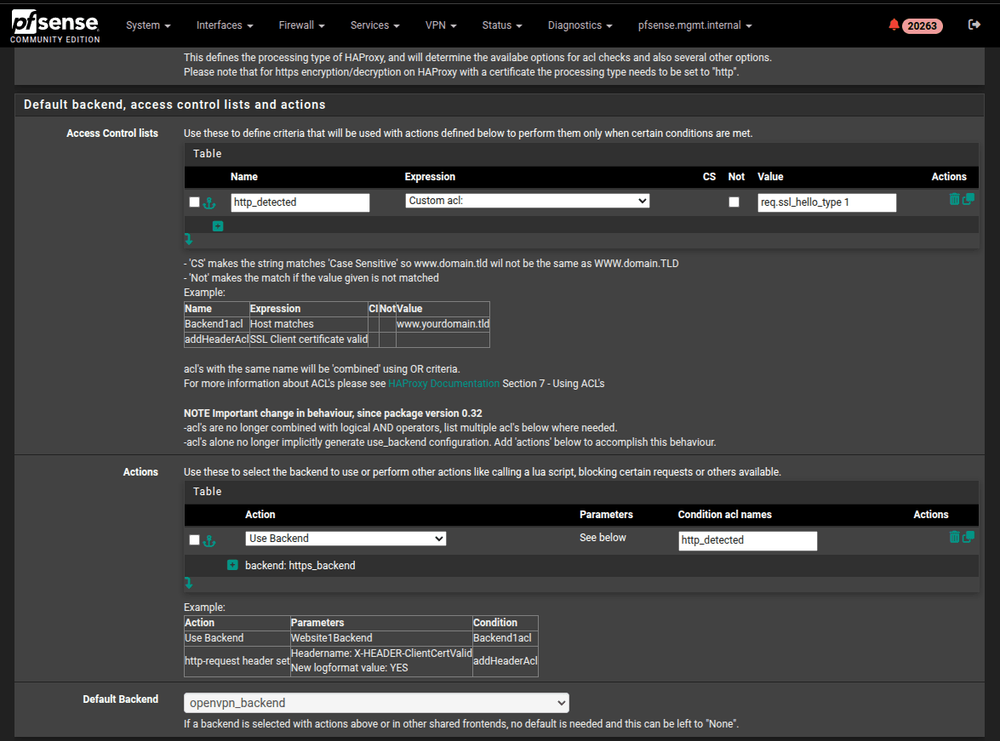The image size is (1000, 741).
Task: Click the 'Default Backend' label
Action: point(121,699)
